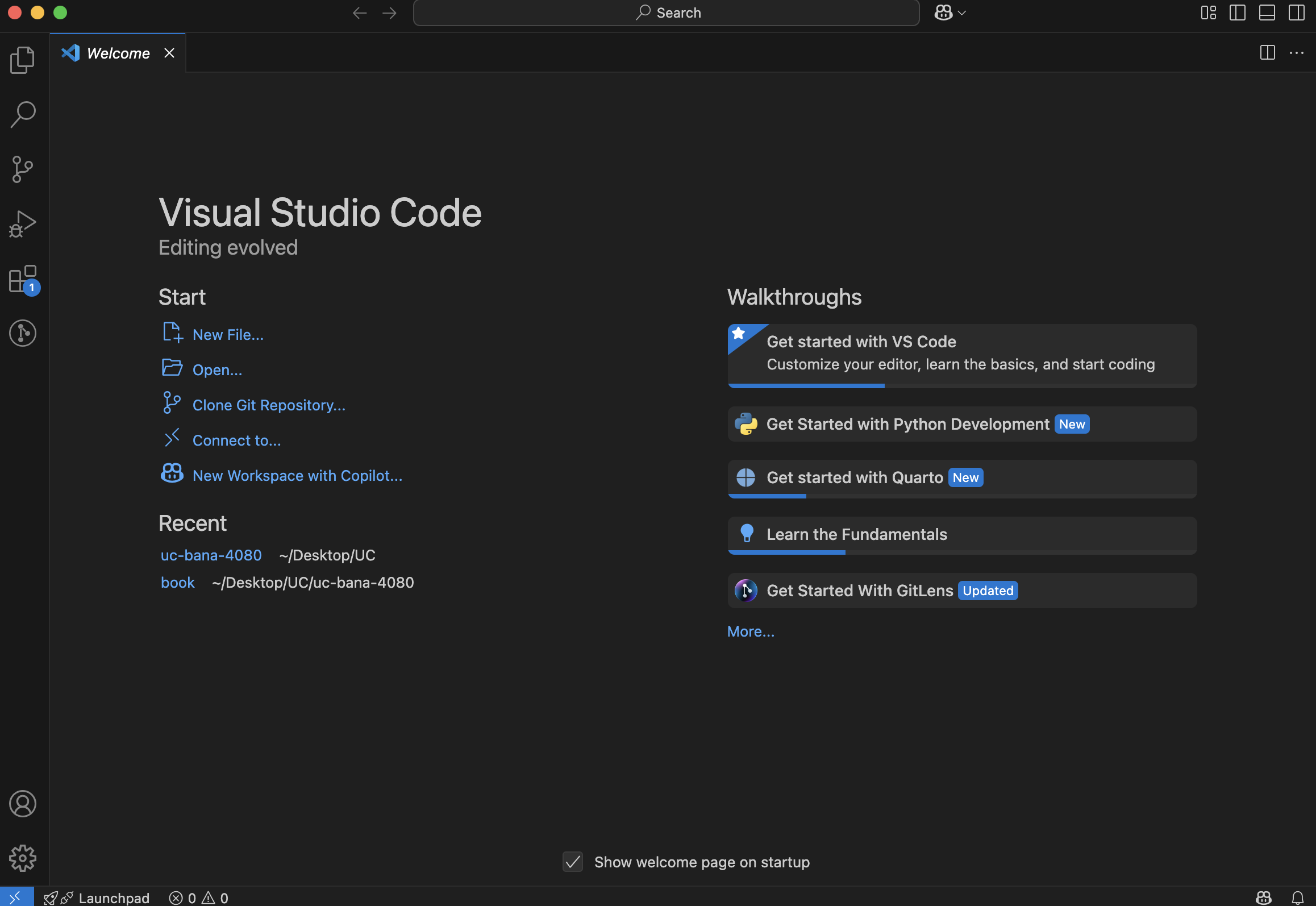Click New Workspace with Copilot... link
This screenshot has height=906, width=1316.
point(297,476)
